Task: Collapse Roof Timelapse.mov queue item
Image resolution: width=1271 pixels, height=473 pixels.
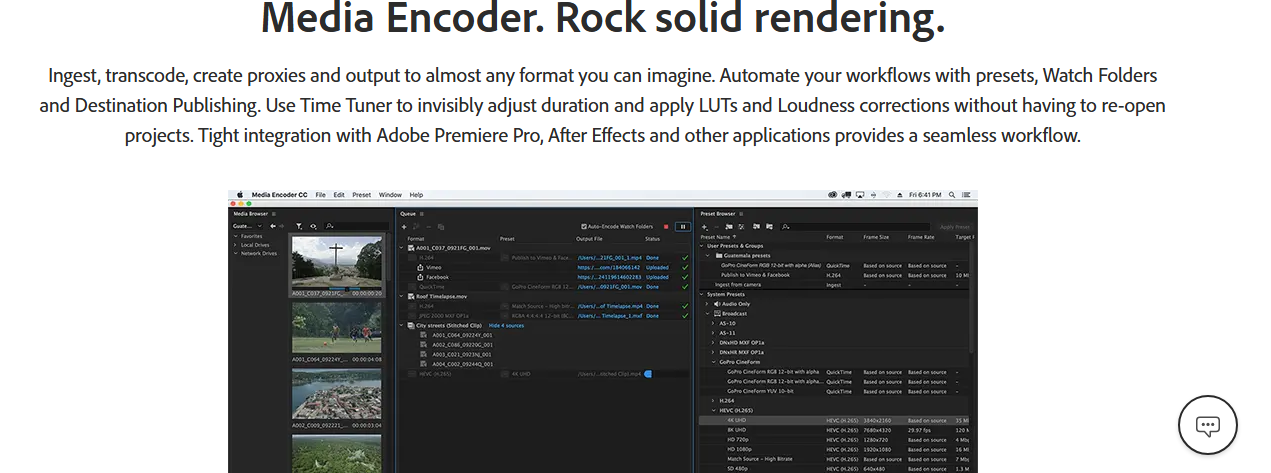Action: [402, 296]
